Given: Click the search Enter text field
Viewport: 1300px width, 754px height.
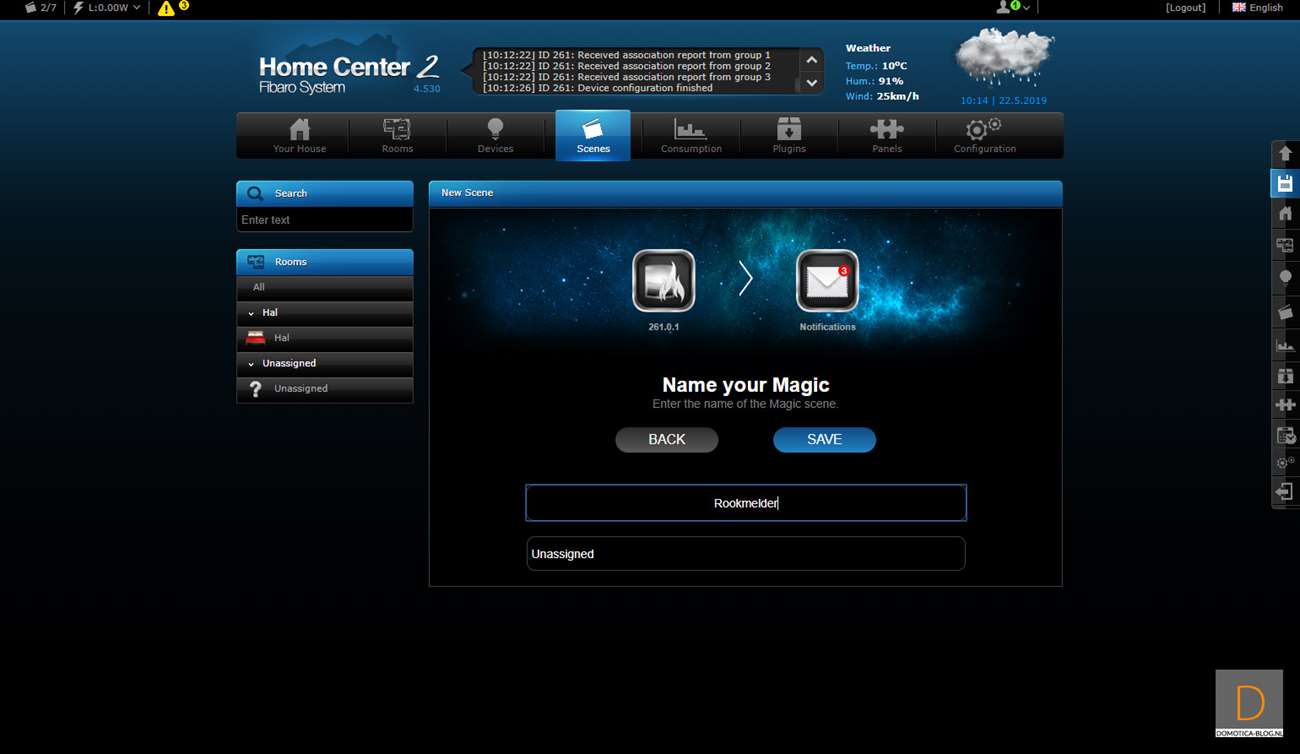Looking at the screenshot, I should 325,220.
